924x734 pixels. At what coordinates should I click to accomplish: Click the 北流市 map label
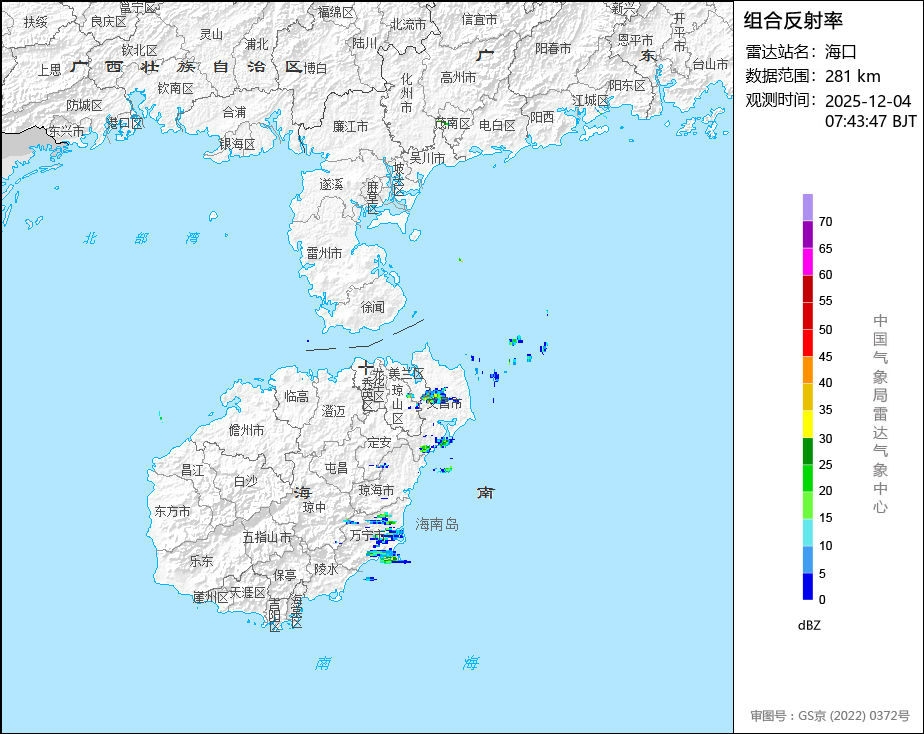tap(408, 24)
